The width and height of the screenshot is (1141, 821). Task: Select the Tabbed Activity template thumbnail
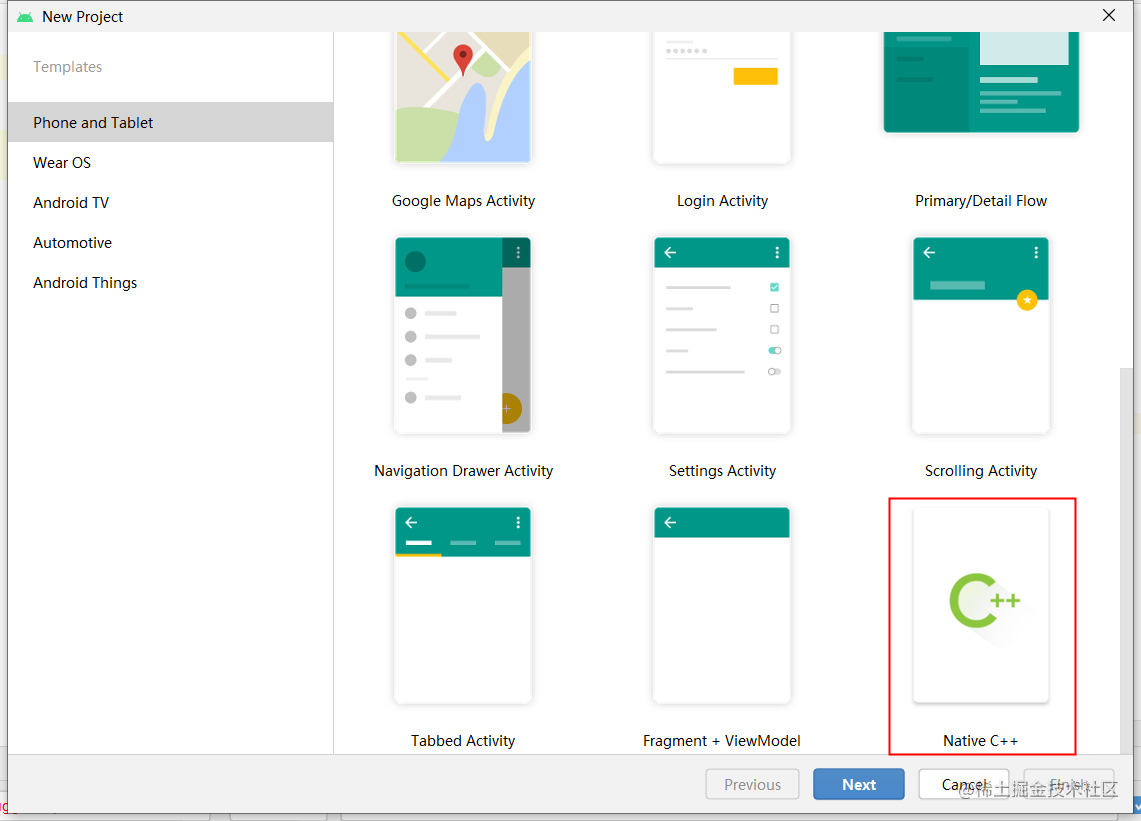pos(463,605)
